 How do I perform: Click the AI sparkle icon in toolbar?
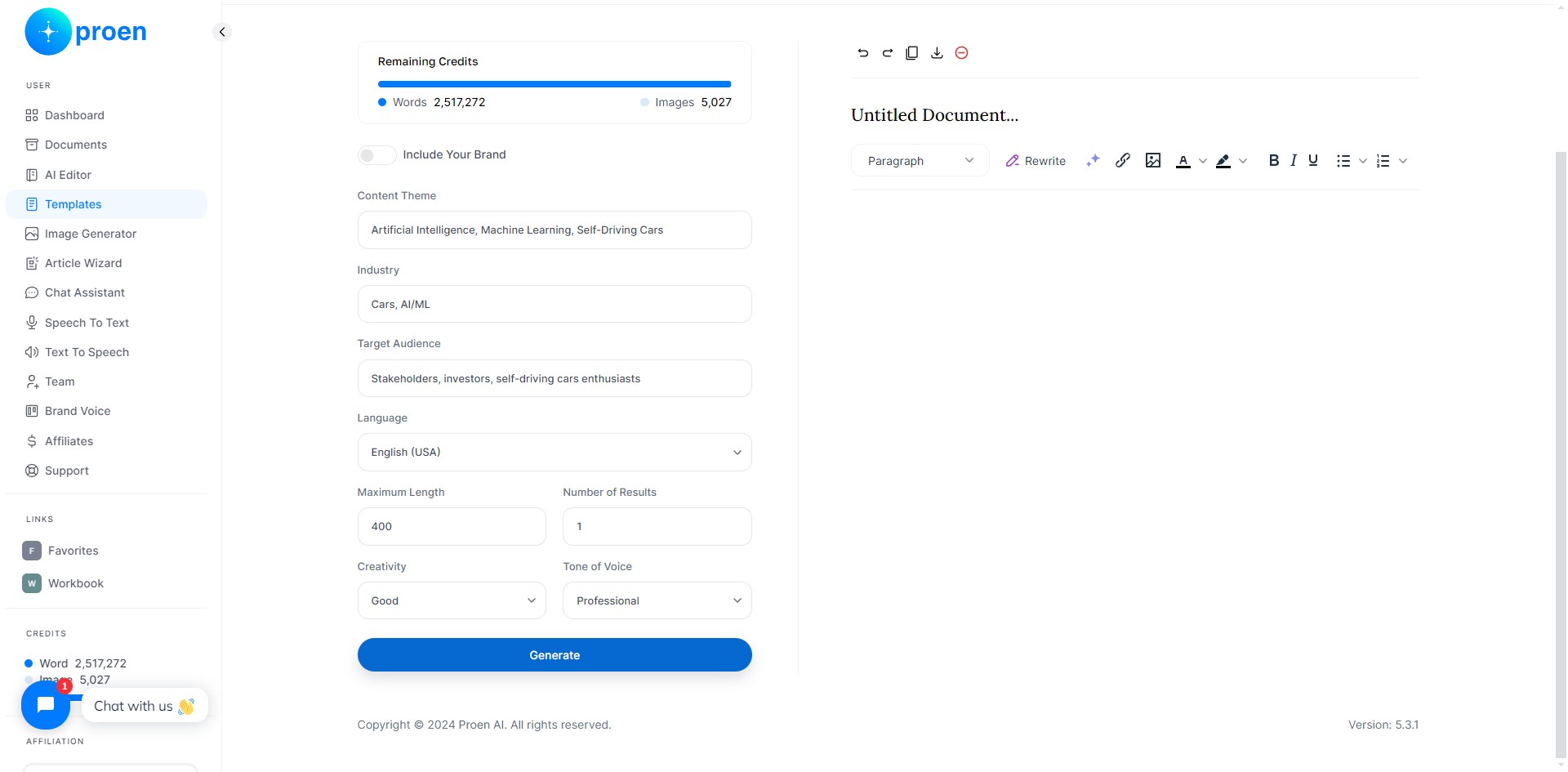click(x=1093, y=161)
